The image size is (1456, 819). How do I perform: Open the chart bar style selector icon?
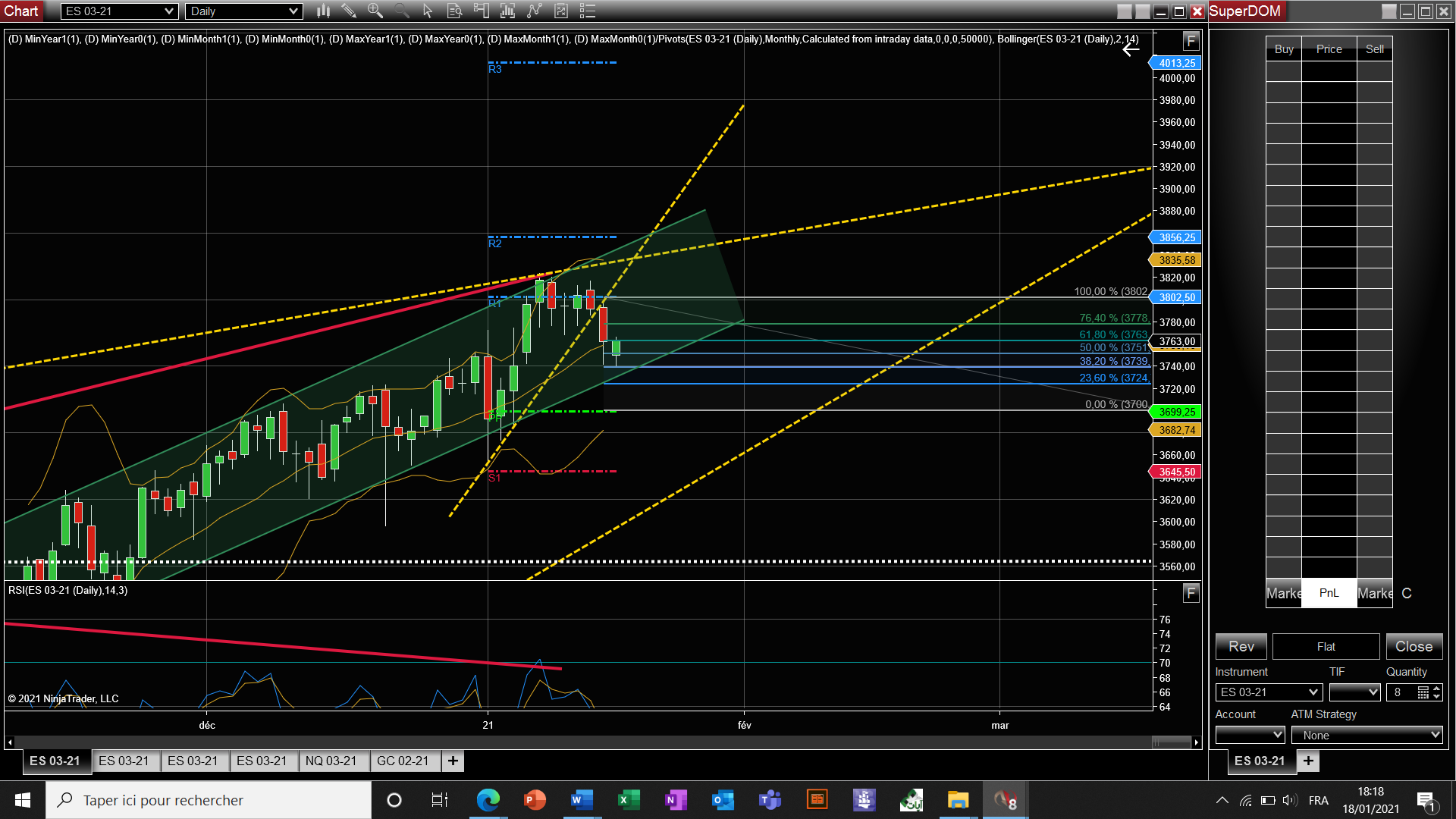(x=324, y=11)
